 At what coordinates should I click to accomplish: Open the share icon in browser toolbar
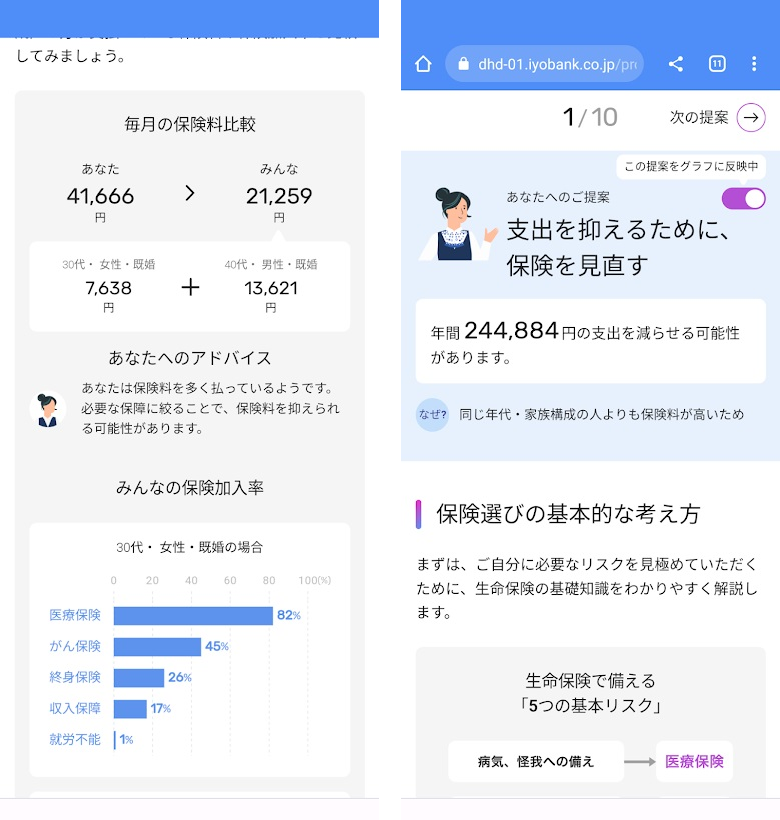(676, 64)
